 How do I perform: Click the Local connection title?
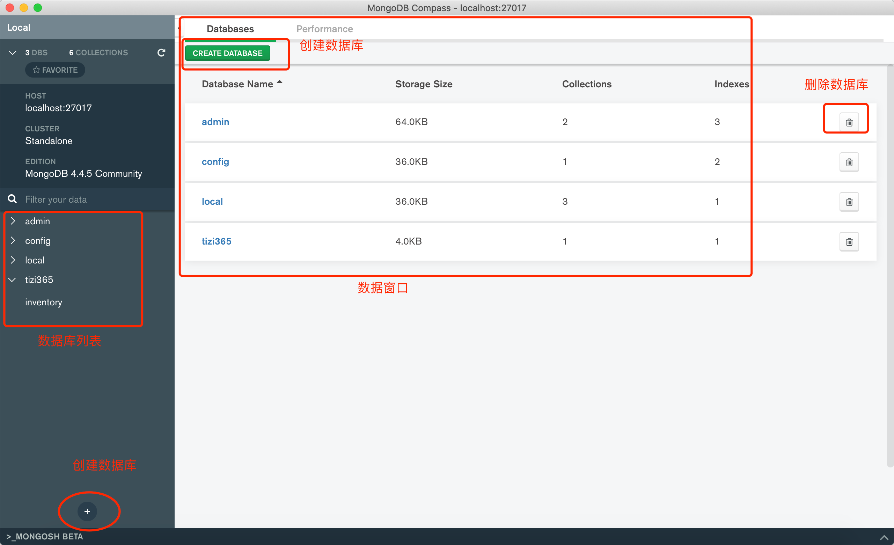19,27
